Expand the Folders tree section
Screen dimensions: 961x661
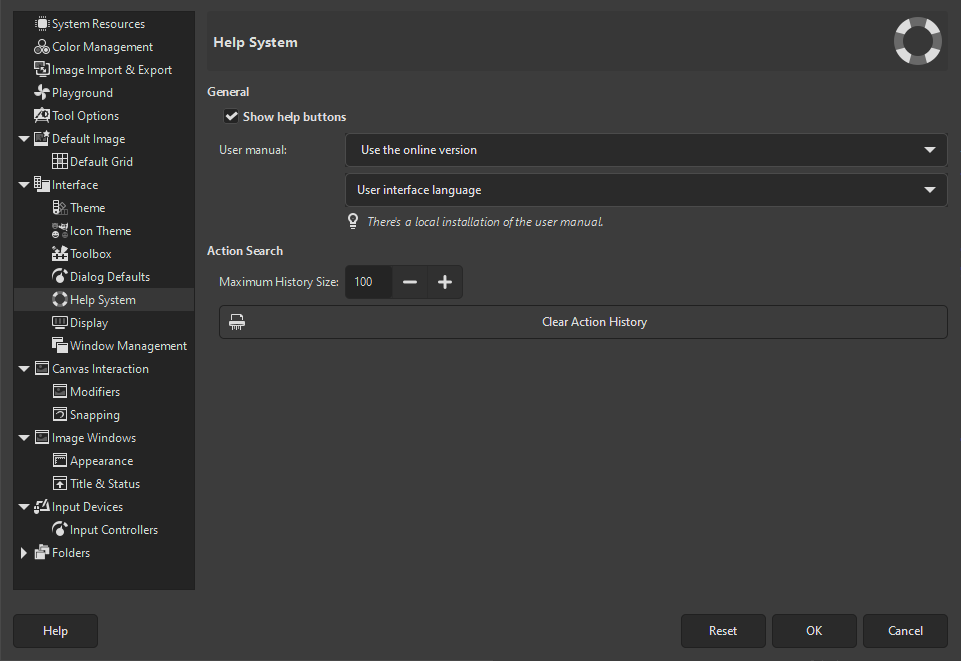click(24, 553)
